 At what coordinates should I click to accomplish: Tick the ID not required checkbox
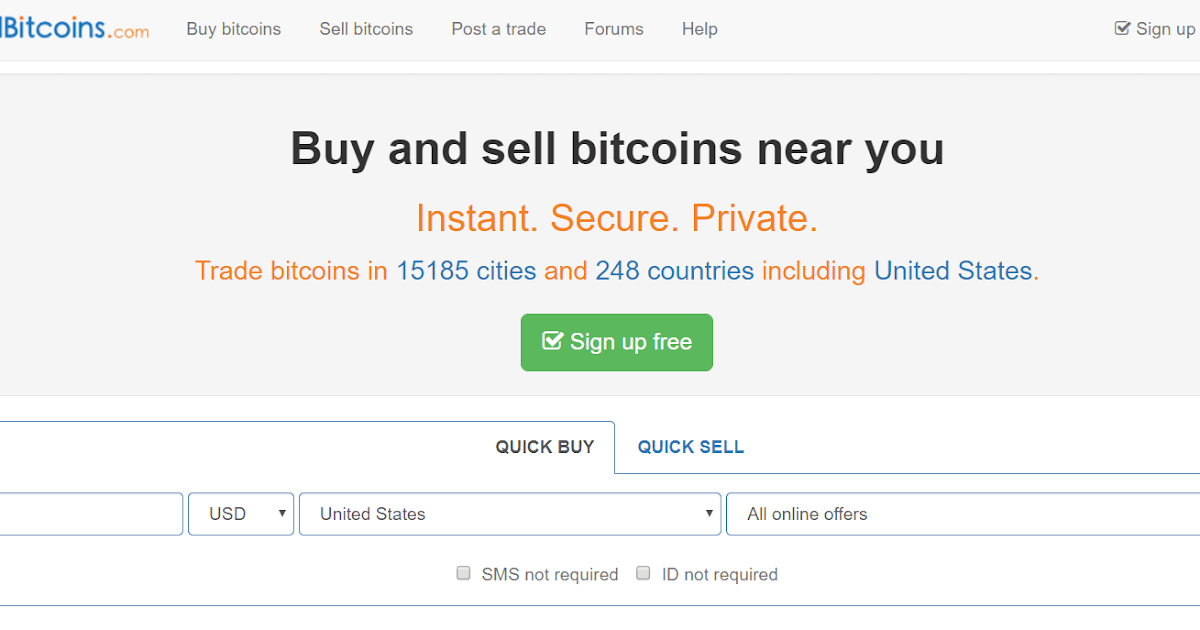tap(644, 573)
